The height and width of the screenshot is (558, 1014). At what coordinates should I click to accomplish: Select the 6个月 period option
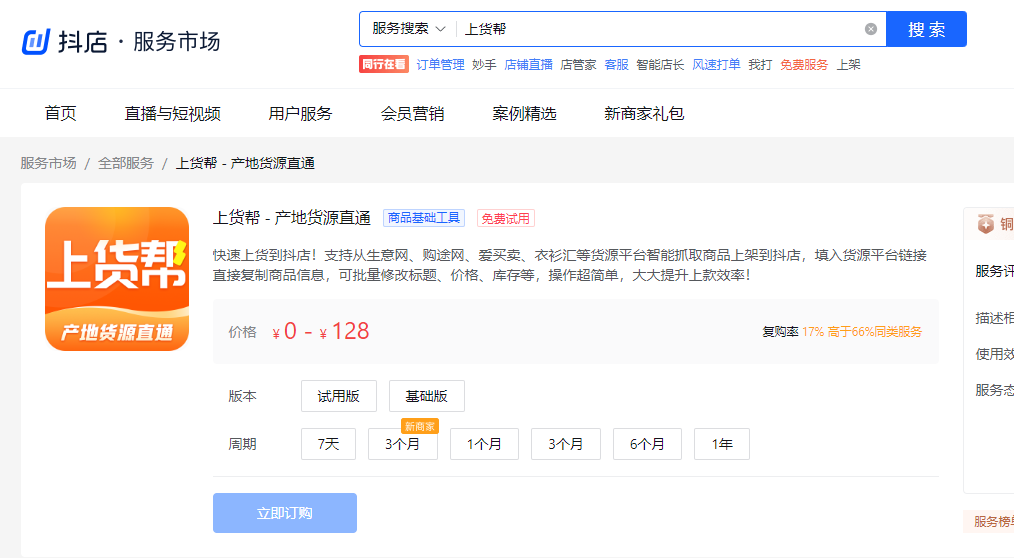[647, 444]
